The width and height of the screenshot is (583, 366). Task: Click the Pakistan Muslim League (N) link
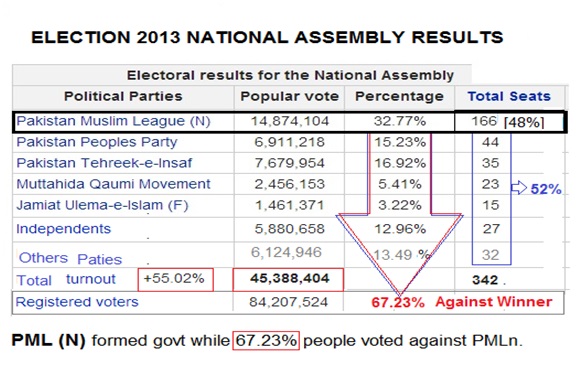pyautogui.click(x=113, y=121)
